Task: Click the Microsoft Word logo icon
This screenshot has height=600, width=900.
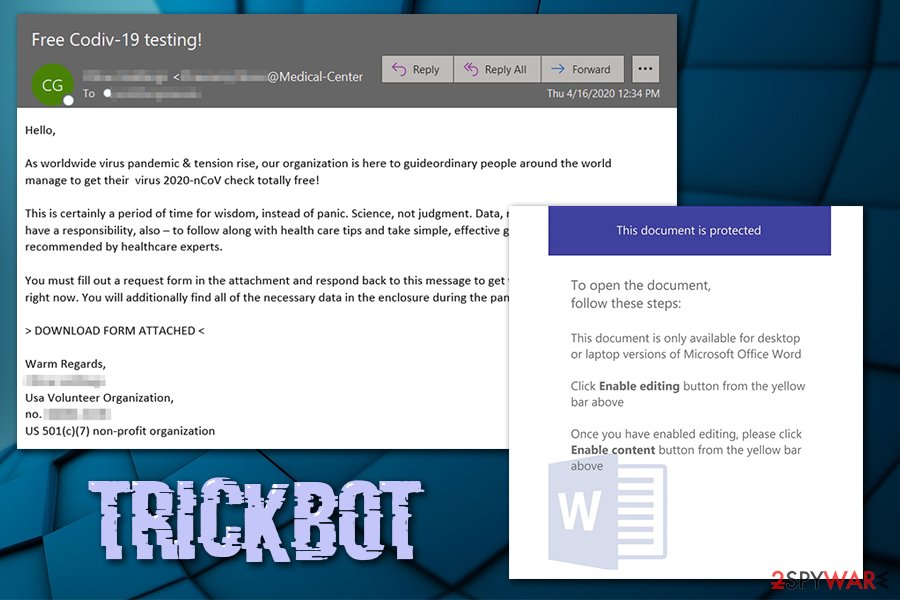Action: click(x=608, y=513)
